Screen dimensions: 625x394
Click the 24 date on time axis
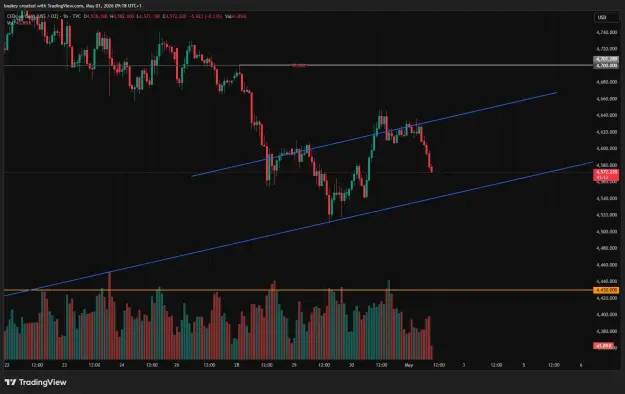point(122,365)
